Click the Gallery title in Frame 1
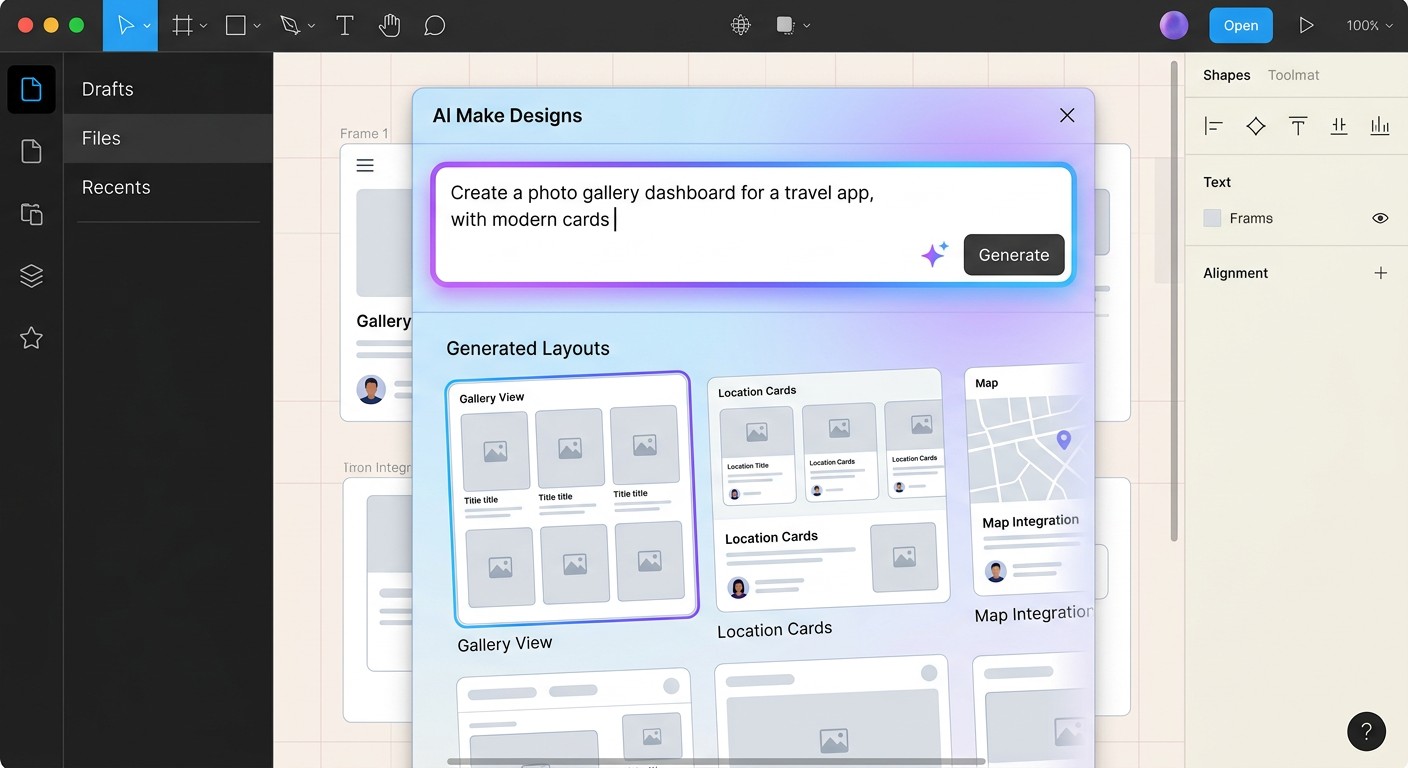The height and width of the screenshot is (768, 1408). tap(384, 321)
